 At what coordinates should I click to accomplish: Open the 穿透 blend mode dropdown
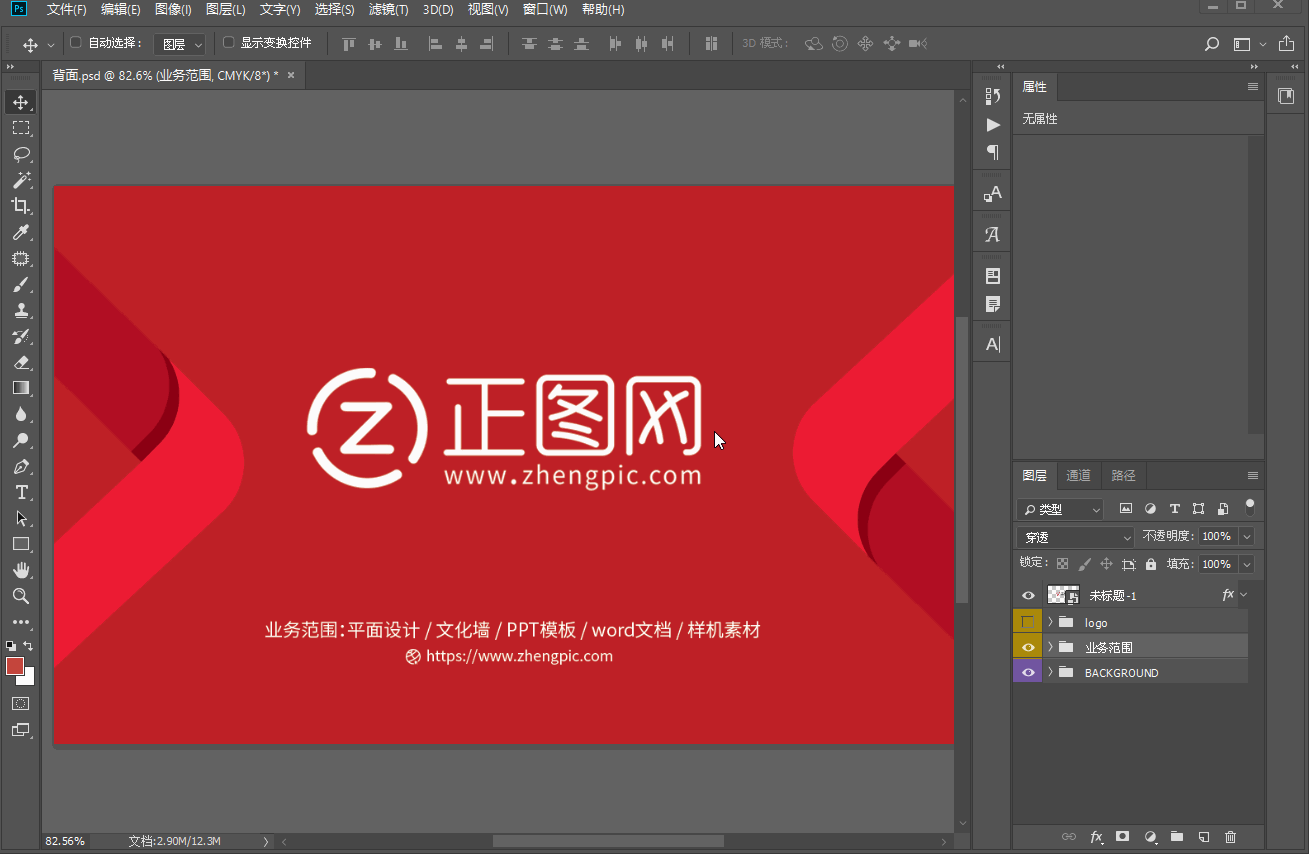[1076, 537]
